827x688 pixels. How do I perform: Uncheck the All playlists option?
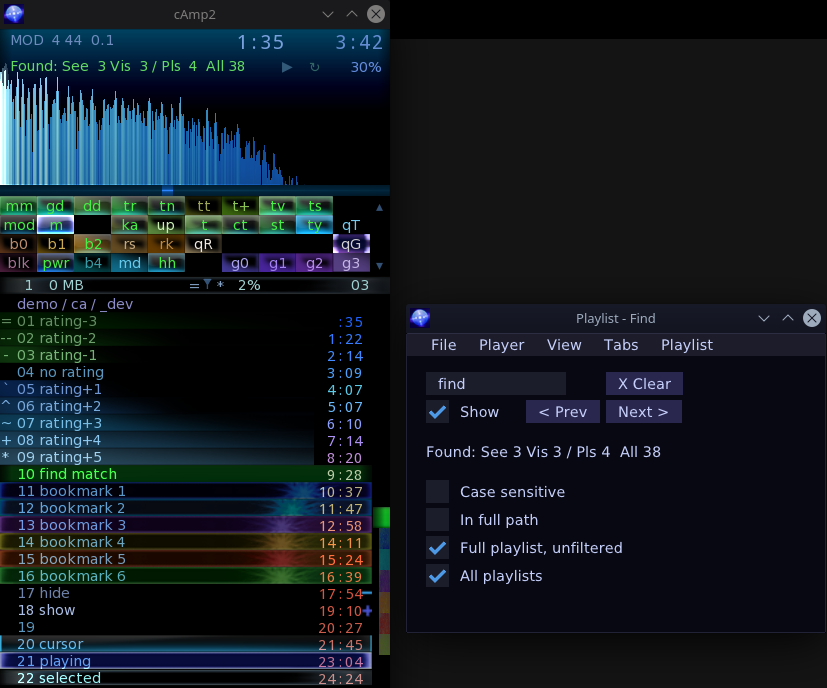[x=437, y=576]
